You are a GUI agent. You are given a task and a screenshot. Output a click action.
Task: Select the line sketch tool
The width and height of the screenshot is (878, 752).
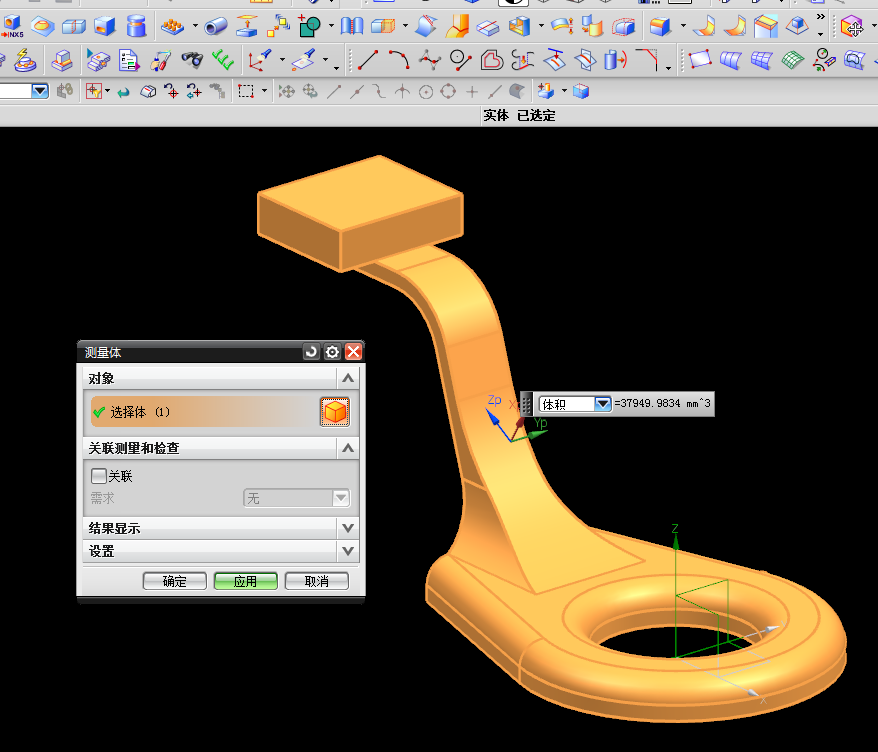(368, 60)
